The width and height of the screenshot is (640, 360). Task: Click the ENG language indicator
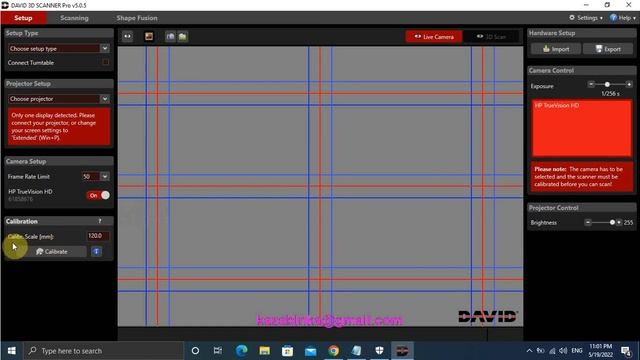[576, 351]
